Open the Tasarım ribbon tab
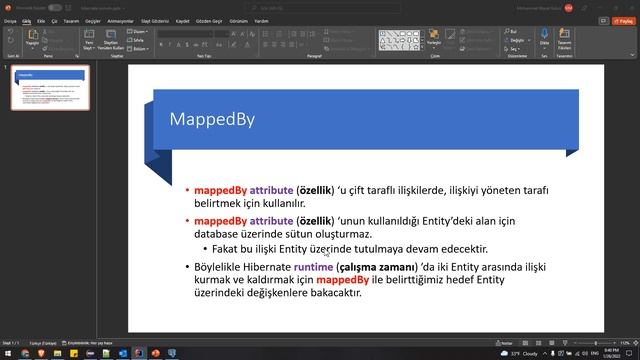The height and width of the screenshot is (360, 640). click(71, 21)
